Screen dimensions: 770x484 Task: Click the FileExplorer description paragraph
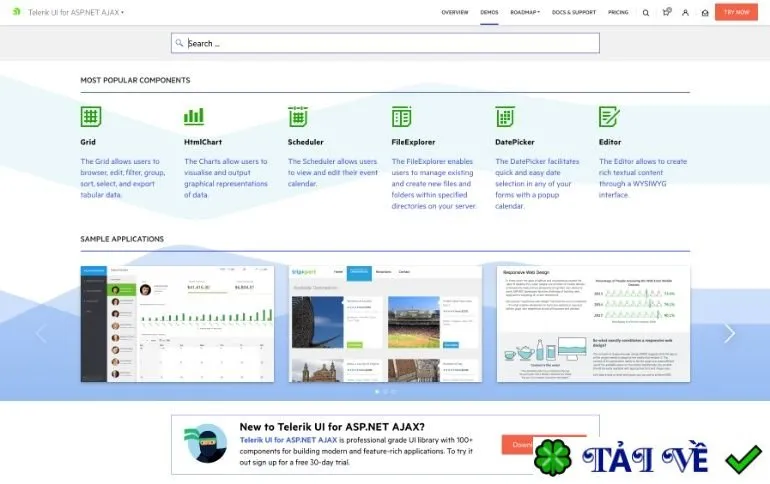[434, 184]
